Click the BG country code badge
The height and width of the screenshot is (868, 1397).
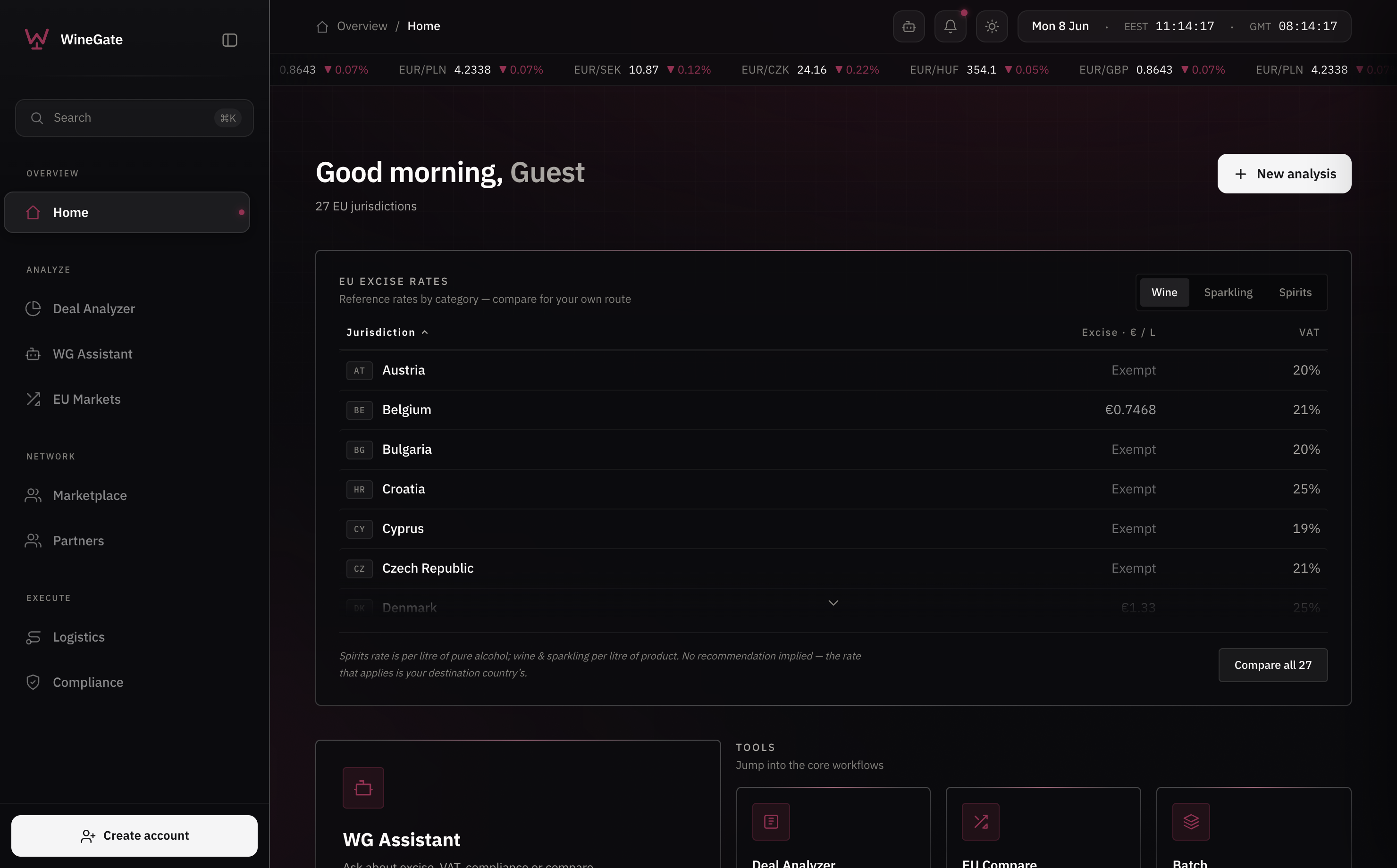(x=360, y=450)
